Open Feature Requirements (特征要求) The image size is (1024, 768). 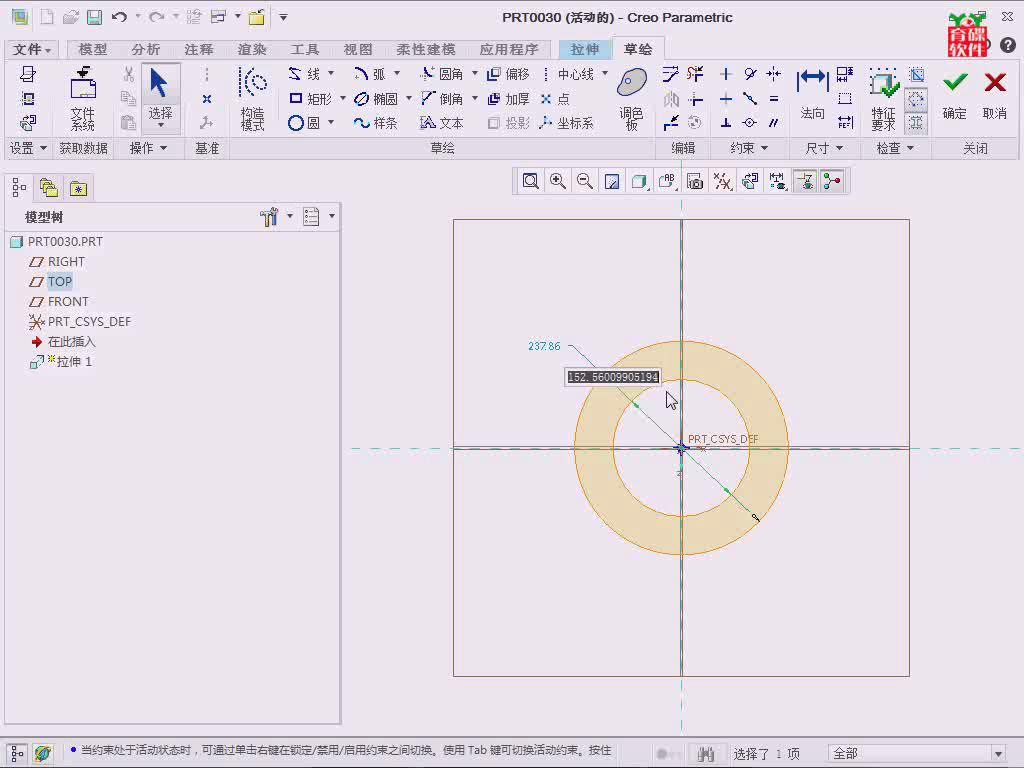tap(884, 99)
